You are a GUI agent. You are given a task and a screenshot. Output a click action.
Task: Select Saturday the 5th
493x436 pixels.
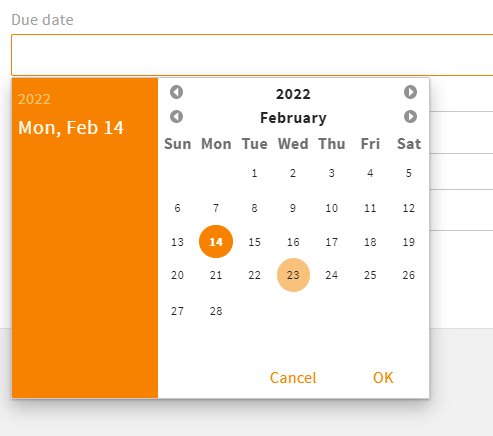[409, 173]
